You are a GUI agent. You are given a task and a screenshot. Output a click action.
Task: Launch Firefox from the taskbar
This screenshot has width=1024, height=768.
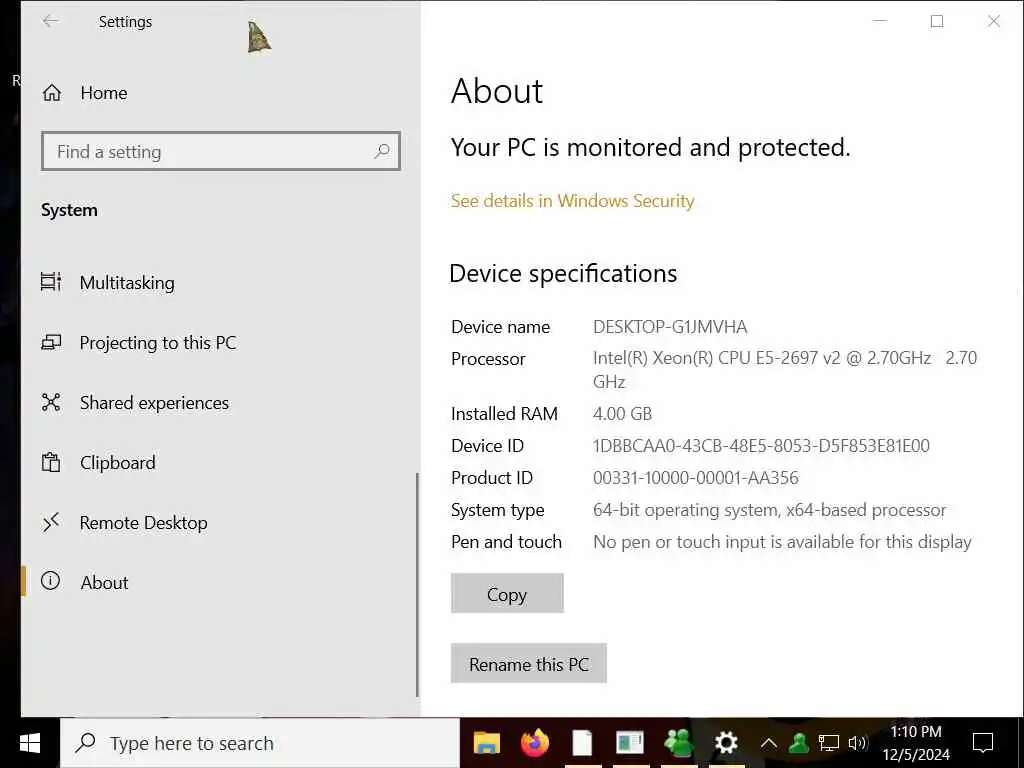[535, 743]
